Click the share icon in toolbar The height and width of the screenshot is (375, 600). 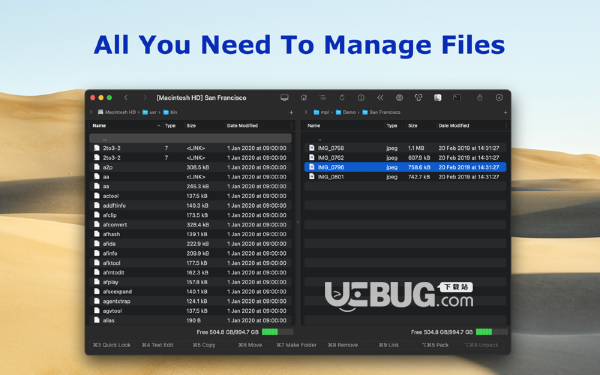tap(479, 98)
